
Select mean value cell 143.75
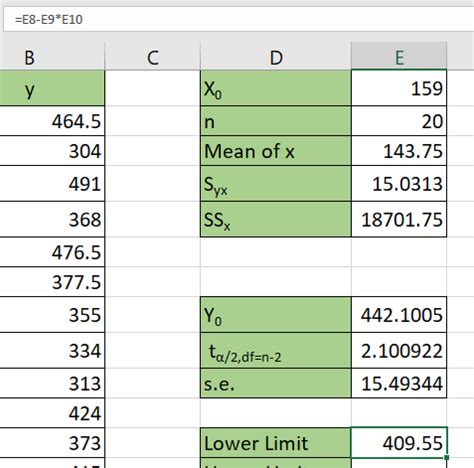coord(399,151)
